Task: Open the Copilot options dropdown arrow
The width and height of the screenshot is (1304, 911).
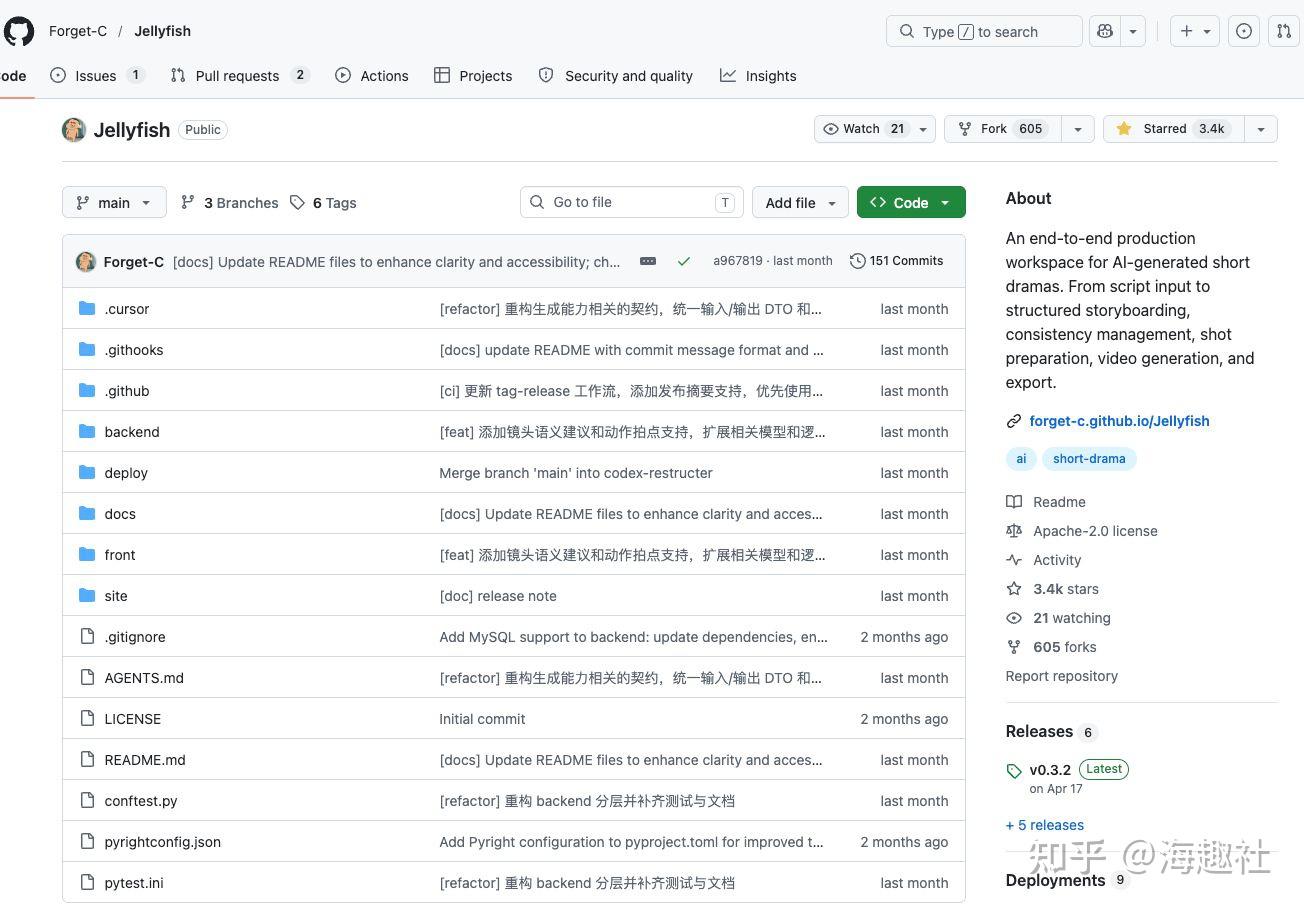Action: (1133, 31)
